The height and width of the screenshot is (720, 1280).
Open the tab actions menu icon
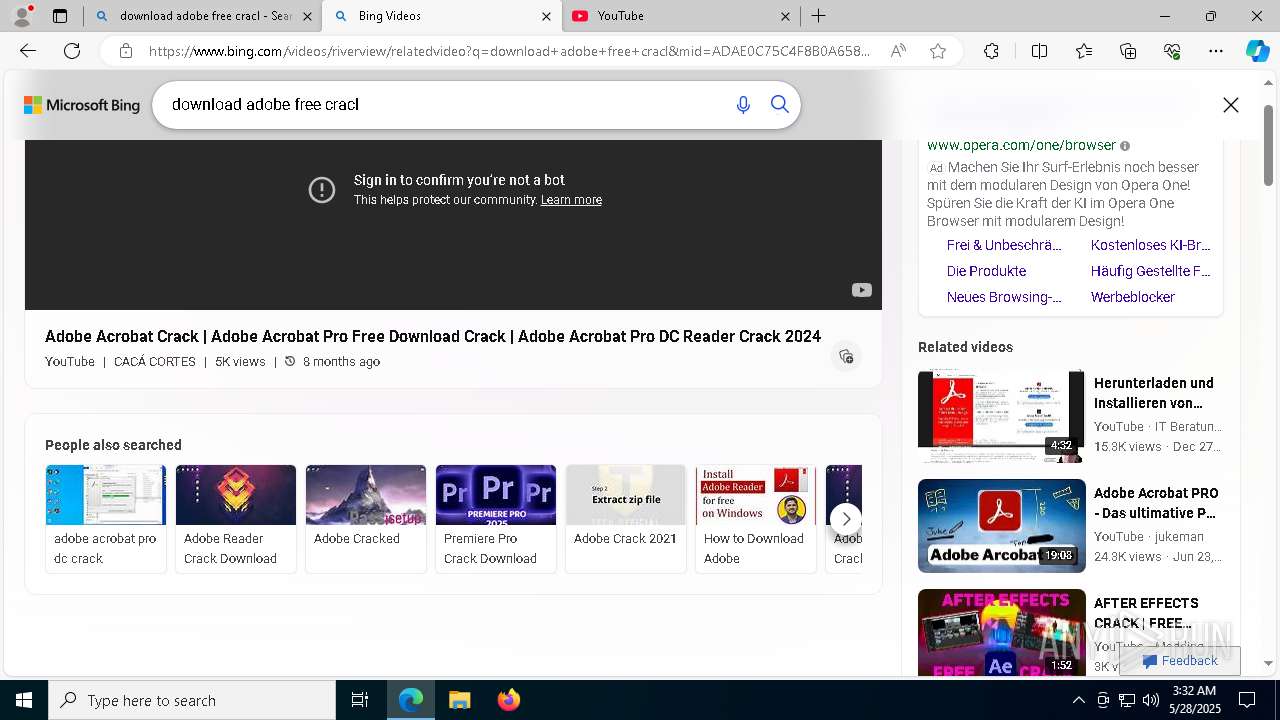(60, 16)
